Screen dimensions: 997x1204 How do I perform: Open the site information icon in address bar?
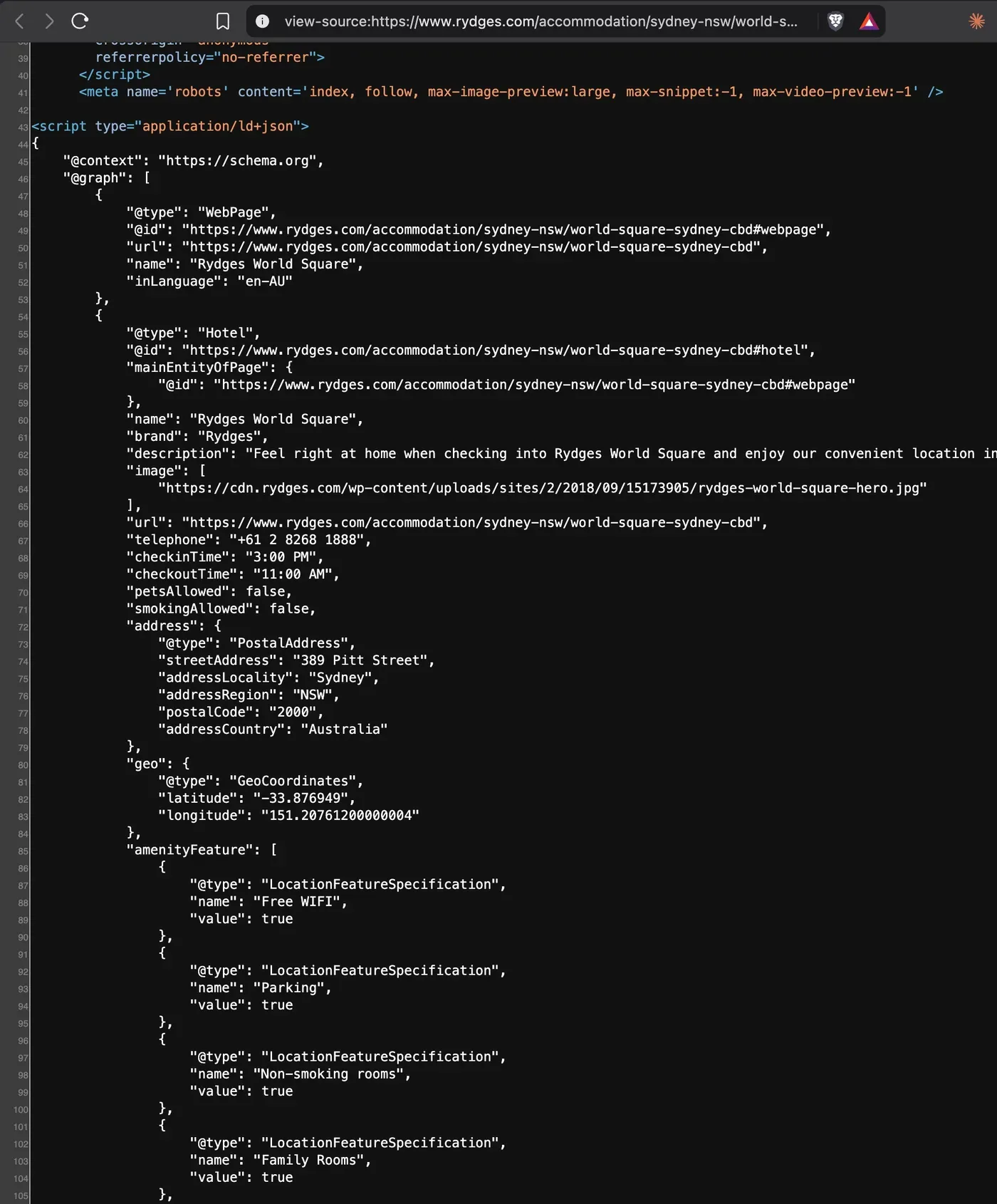(x=263, y=21)
